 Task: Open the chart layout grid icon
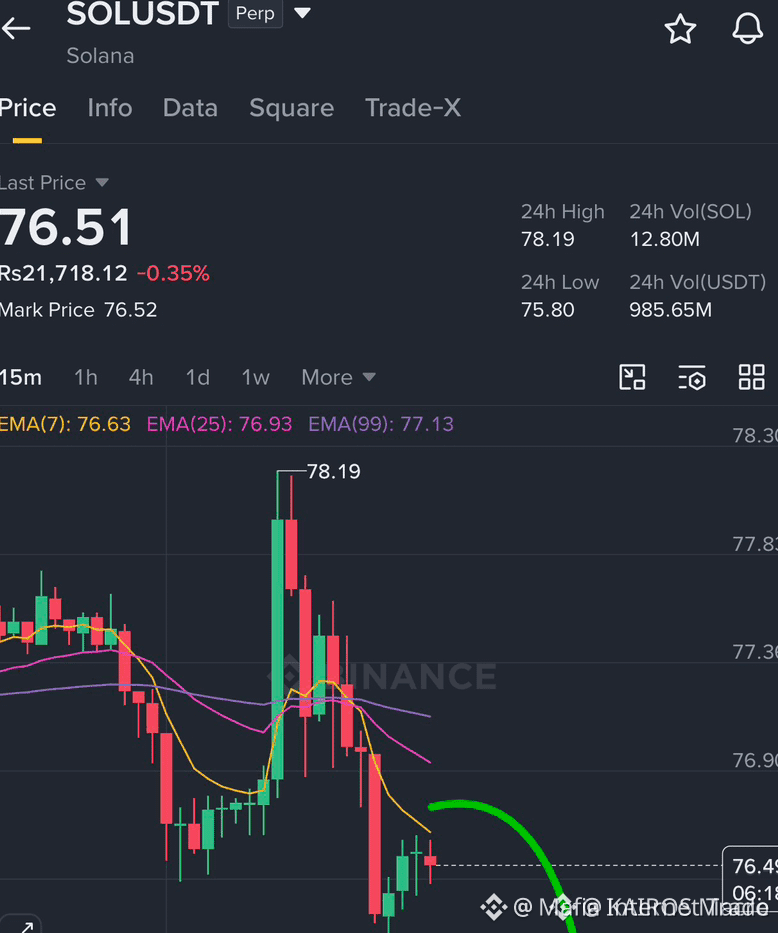[x=751, y=377]
